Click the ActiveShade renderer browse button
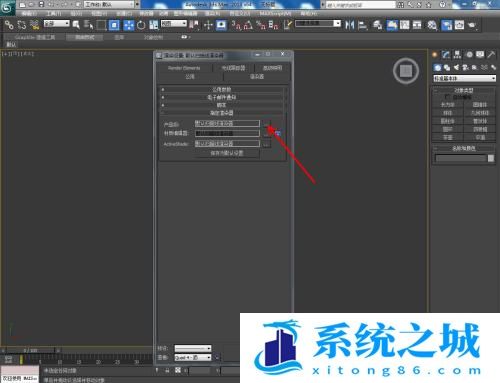Viewport: 500px width, 383px height. click(x=266, y=144)
